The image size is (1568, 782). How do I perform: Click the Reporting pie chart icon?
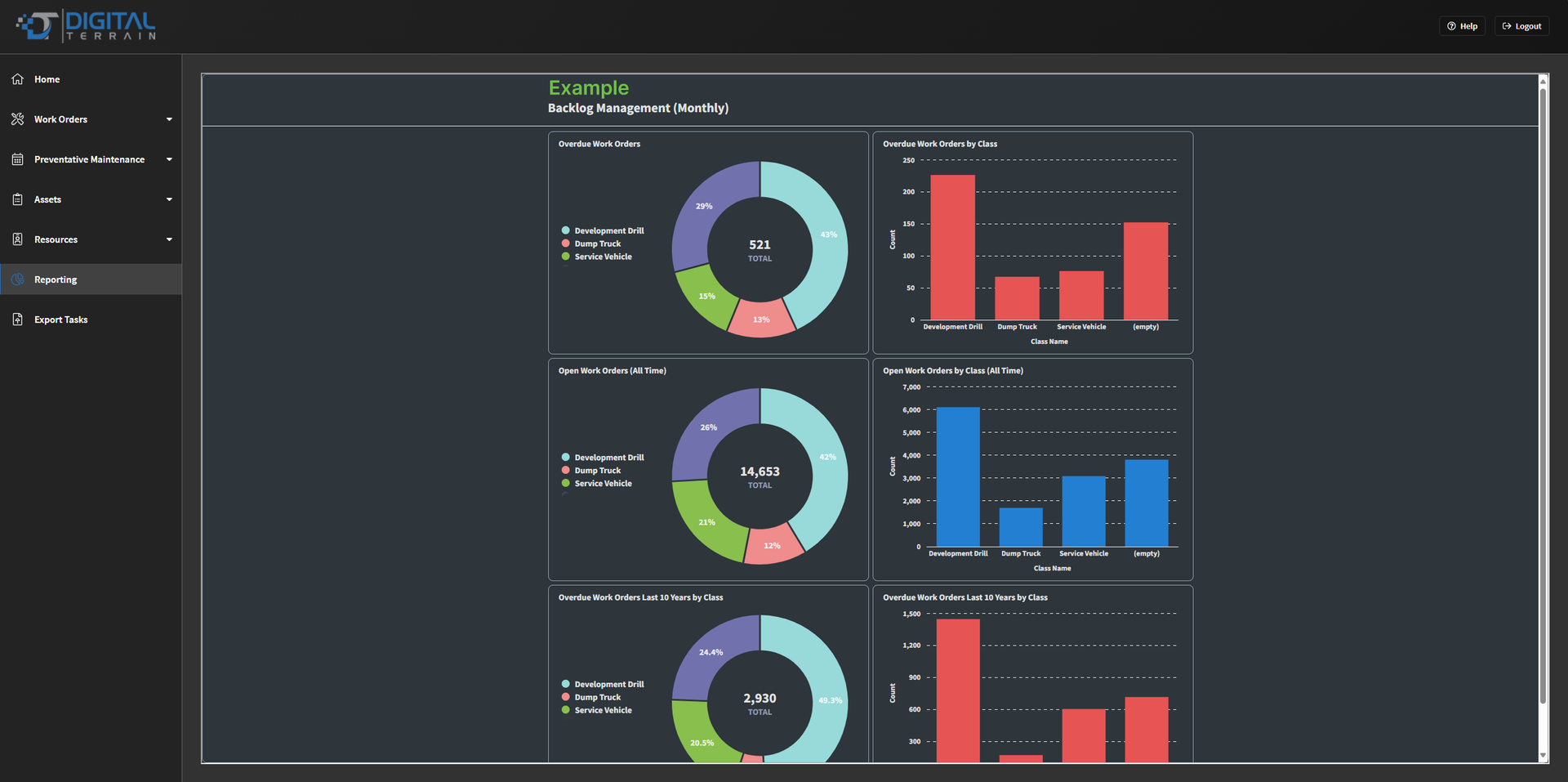coord(18,279)
